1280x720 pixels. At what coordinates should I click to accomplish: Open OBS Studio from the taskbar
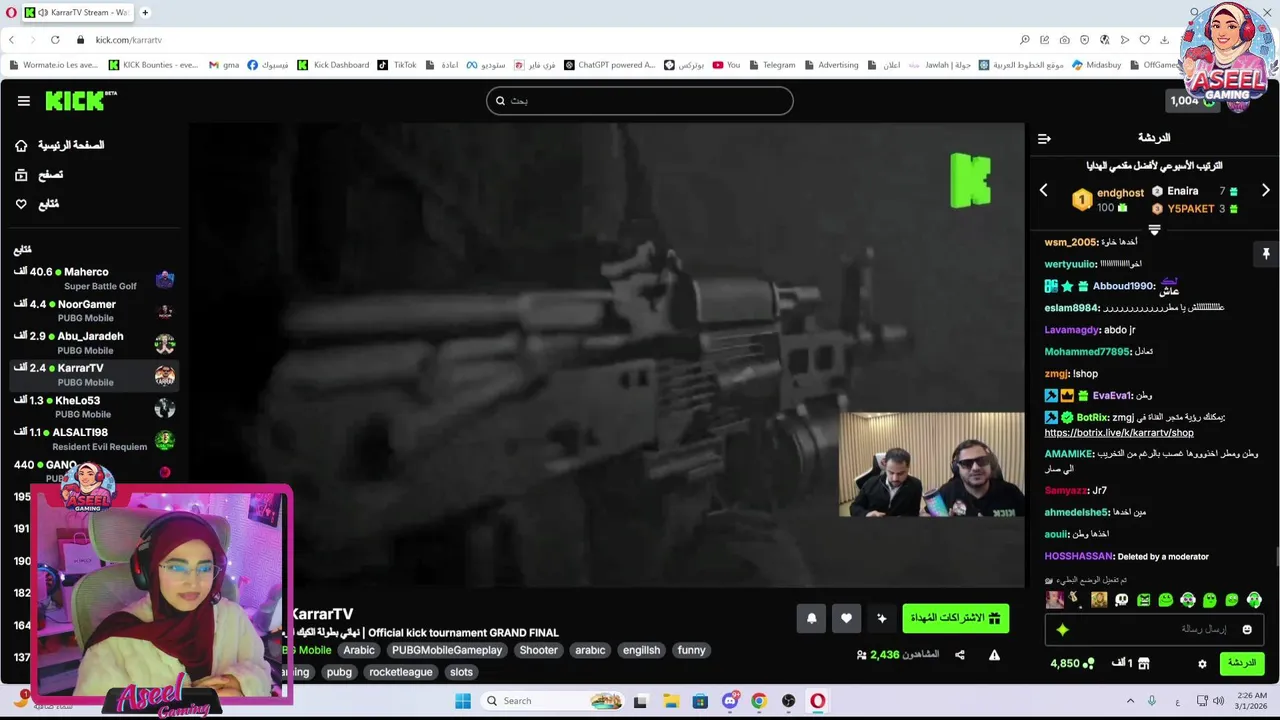coord(788,701)
